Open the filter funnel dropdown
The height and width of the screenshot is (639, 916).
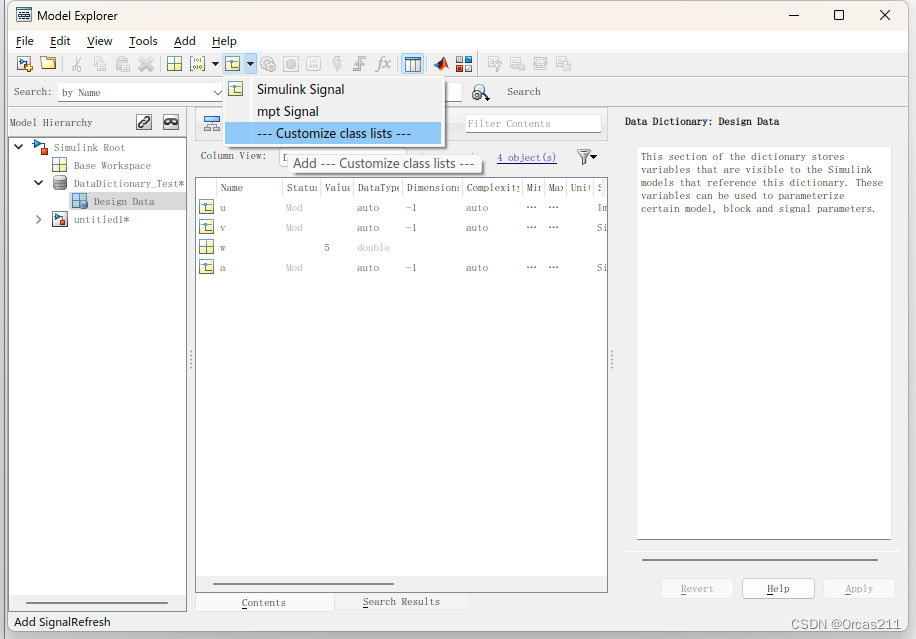(x=587, y=157)
